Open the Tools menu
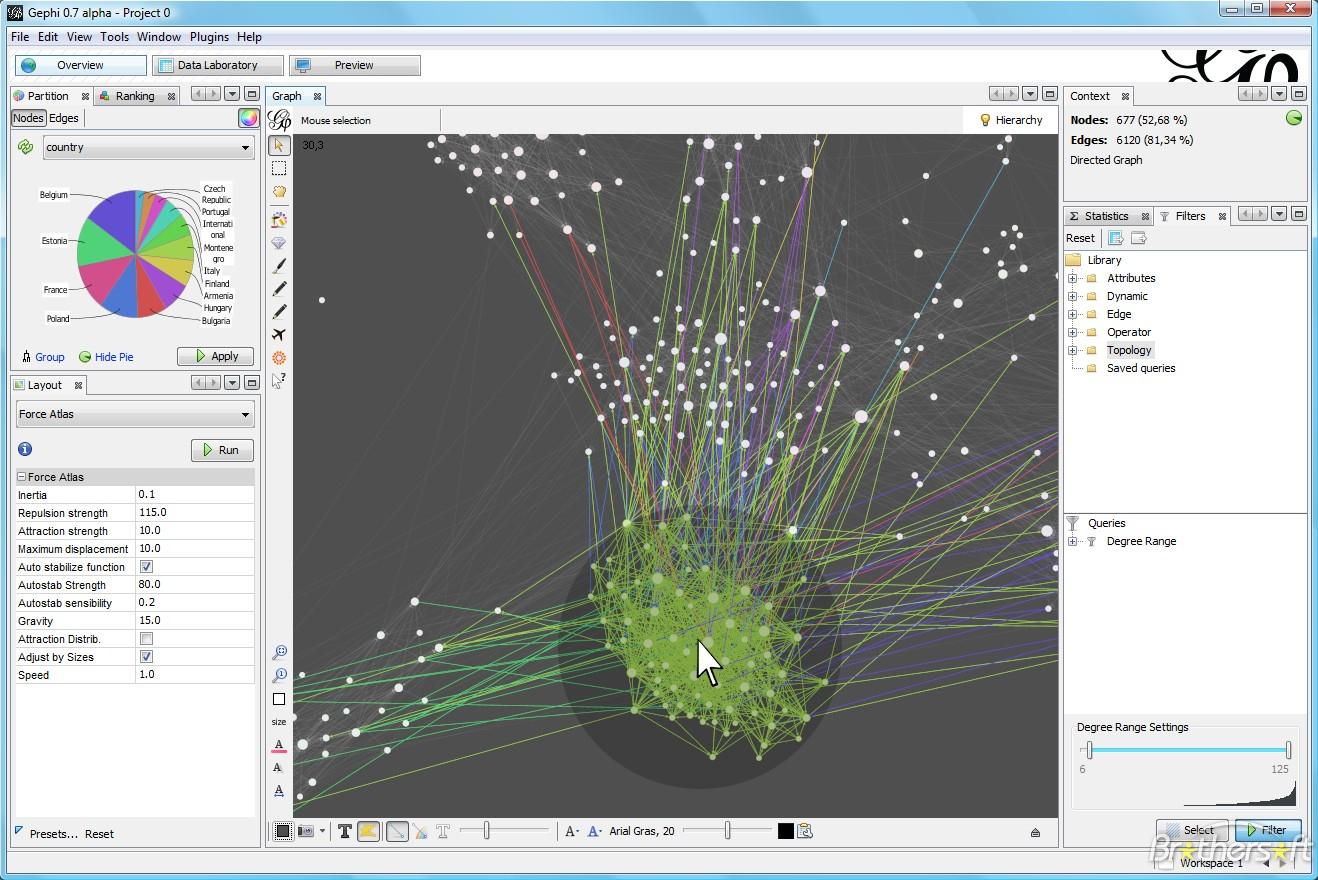The width and height of the screenshot is (1318, 880). [x=114, y=37]
